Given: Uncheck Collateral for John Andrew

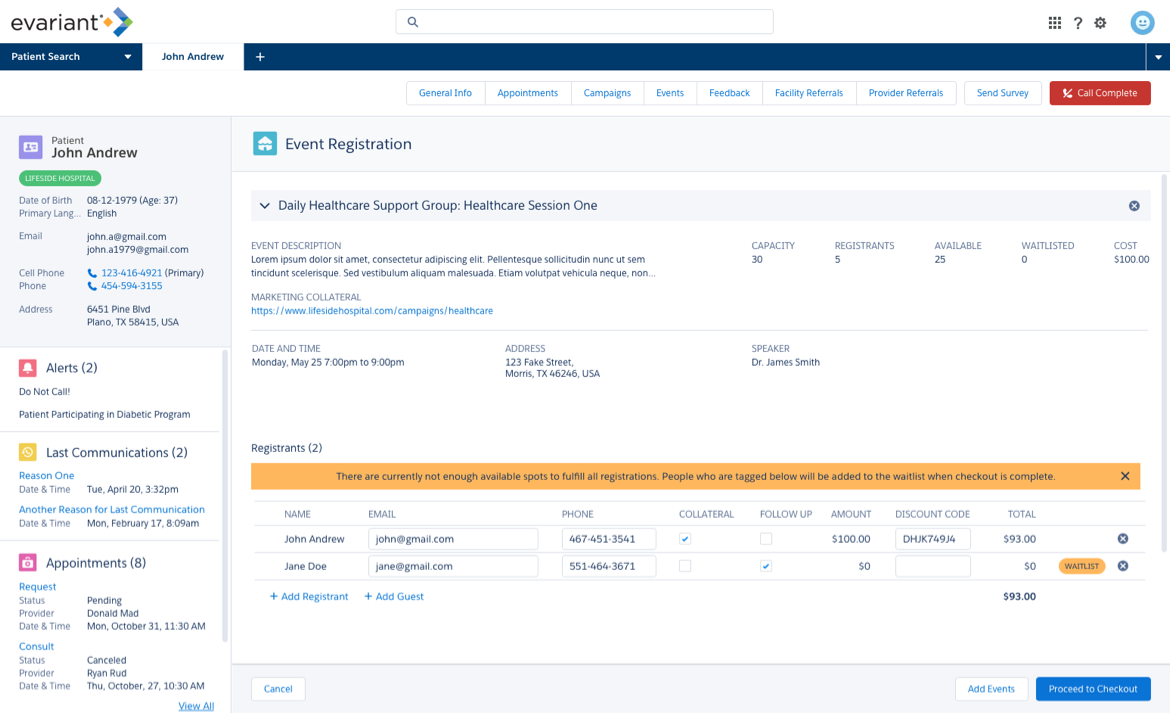Looking at the screenshot, I should click(685, 539).
